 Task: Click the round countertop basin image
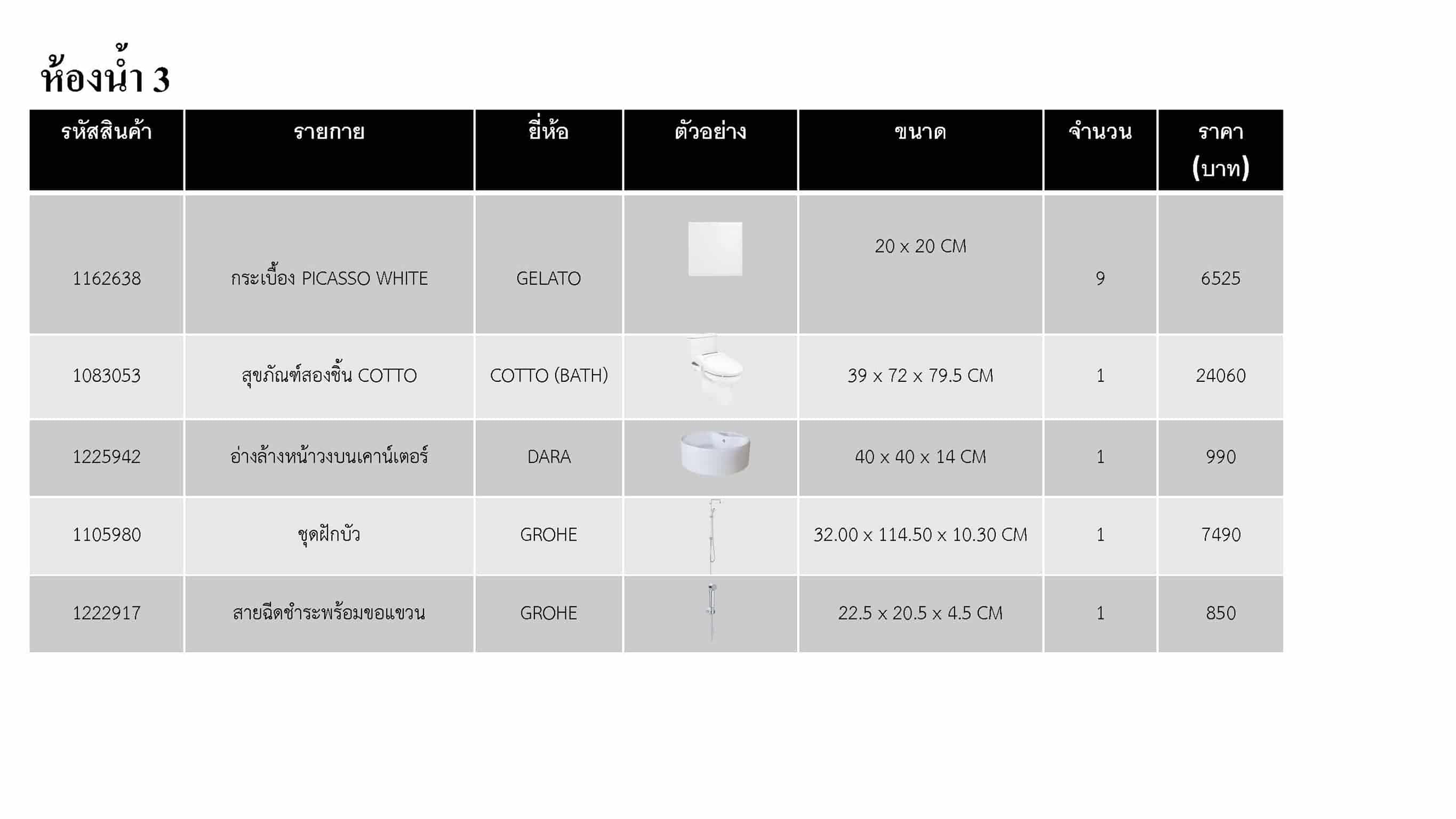tap(715, 453)
